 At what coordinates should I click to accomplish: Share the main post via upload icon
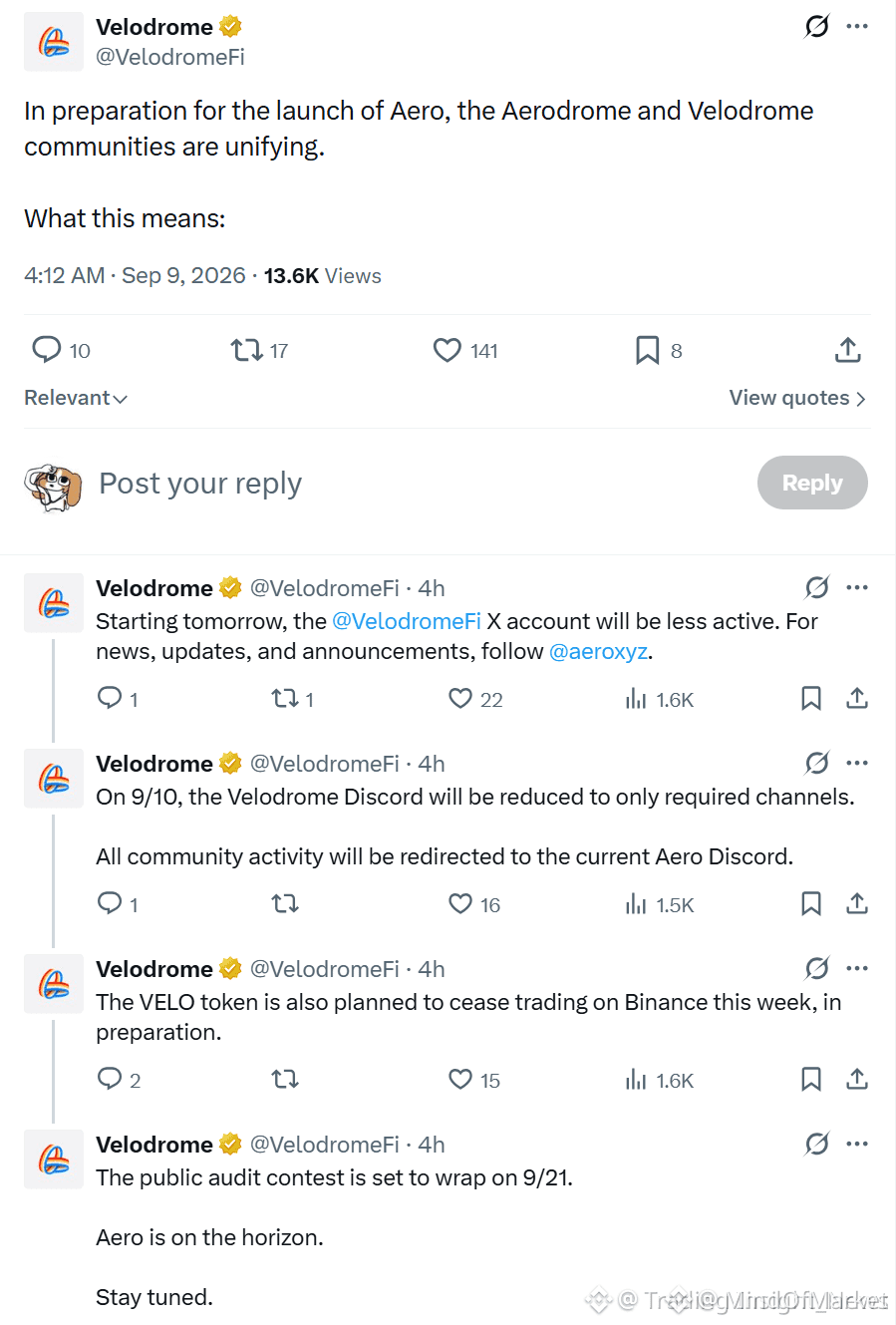(847, 350)
